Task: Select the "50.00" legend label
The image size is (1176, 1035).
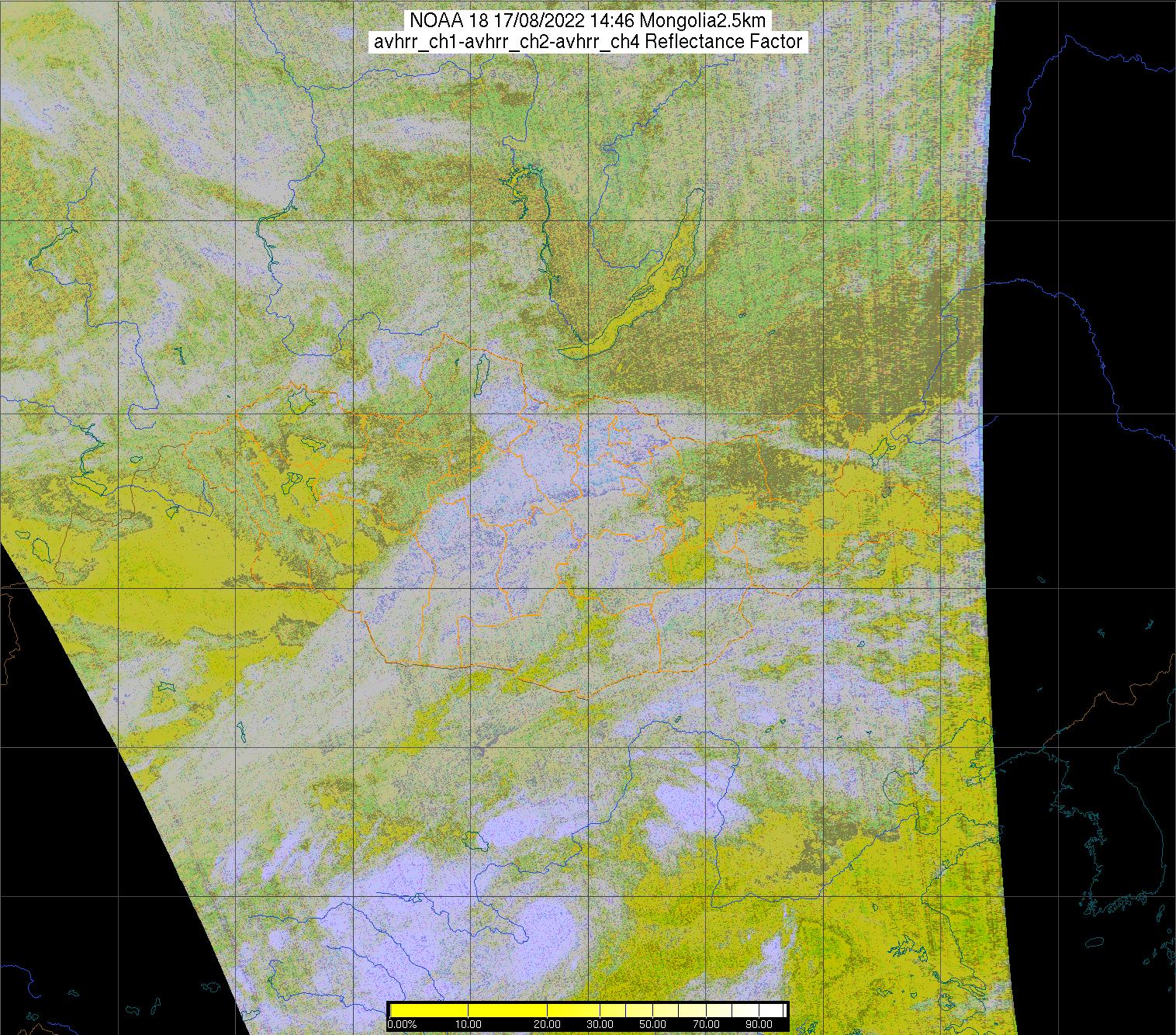Action: click(653, 1025)
